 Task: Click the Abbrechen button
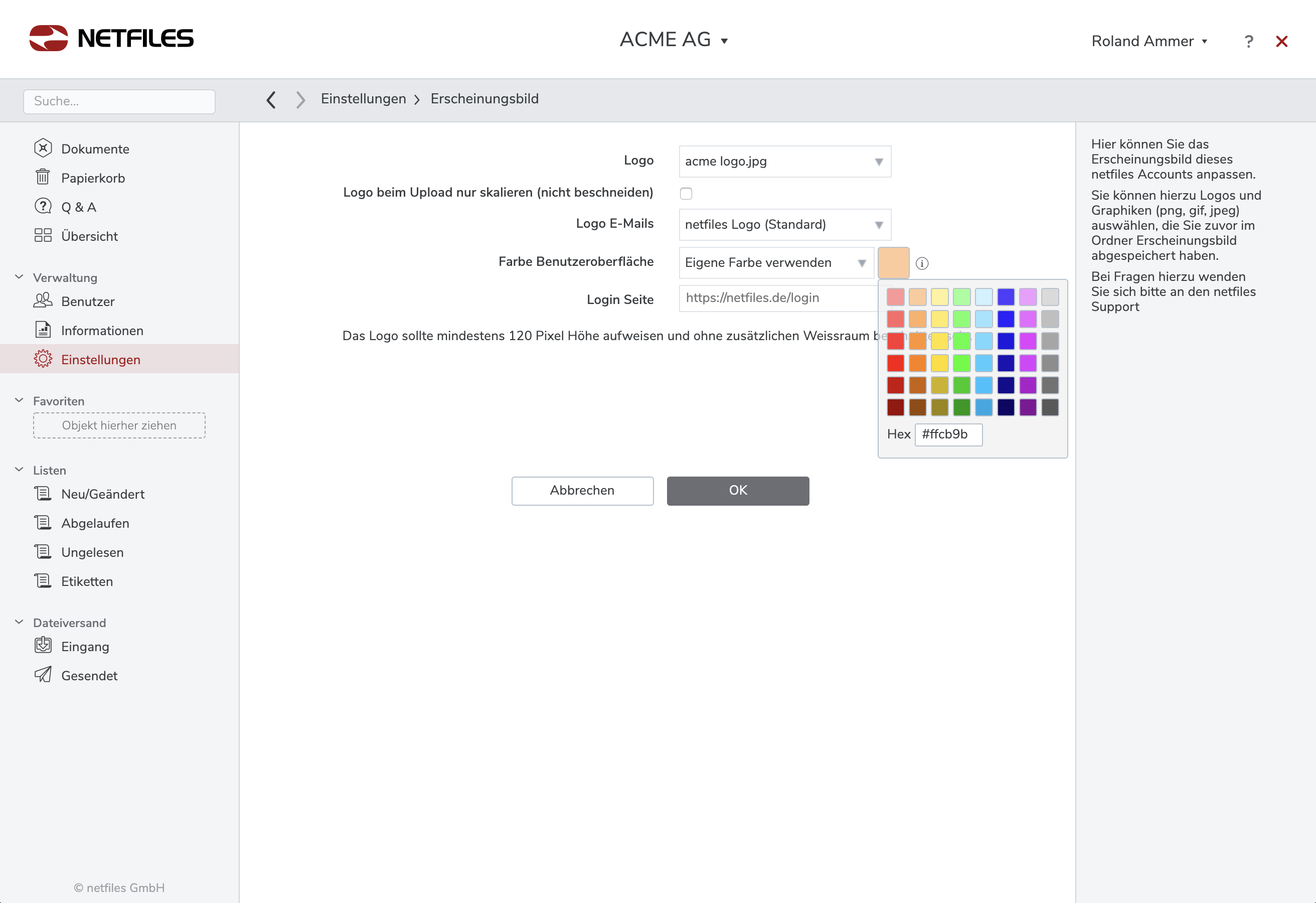(582, 491)
